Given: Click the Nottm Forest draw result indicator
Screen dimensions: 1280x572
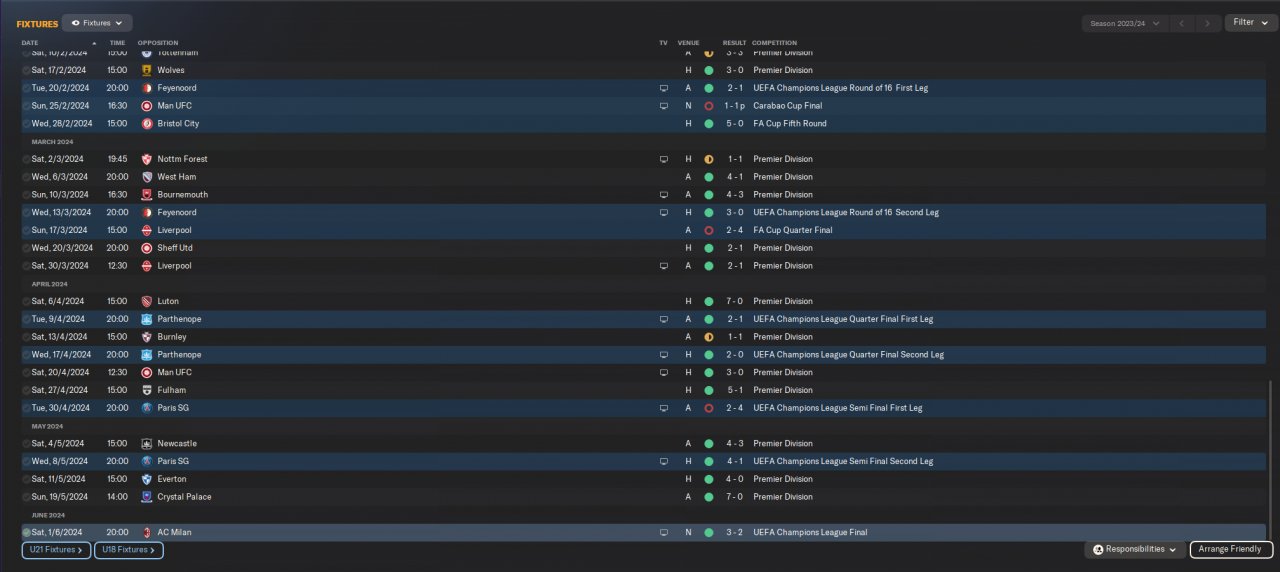Looking at the screenshot, I should pyautogui.click(x=708, y=159).
